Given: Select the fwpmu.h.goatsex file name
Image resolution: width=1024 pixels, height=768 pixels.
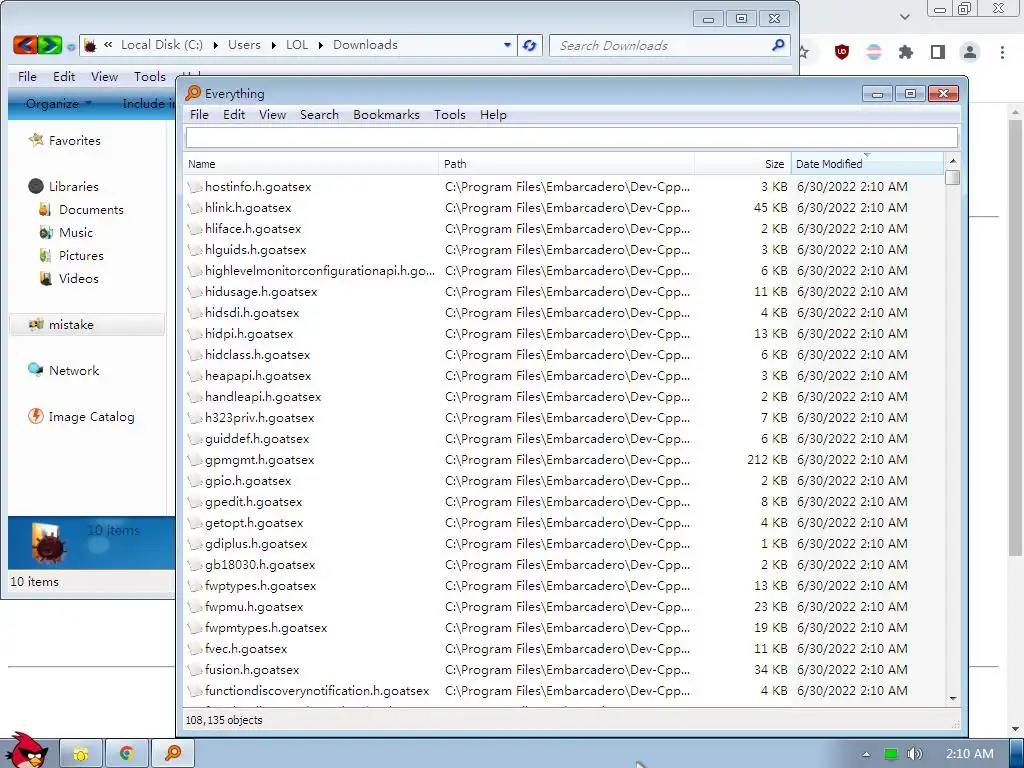Looking at the screenshot, I should [254, 607].
